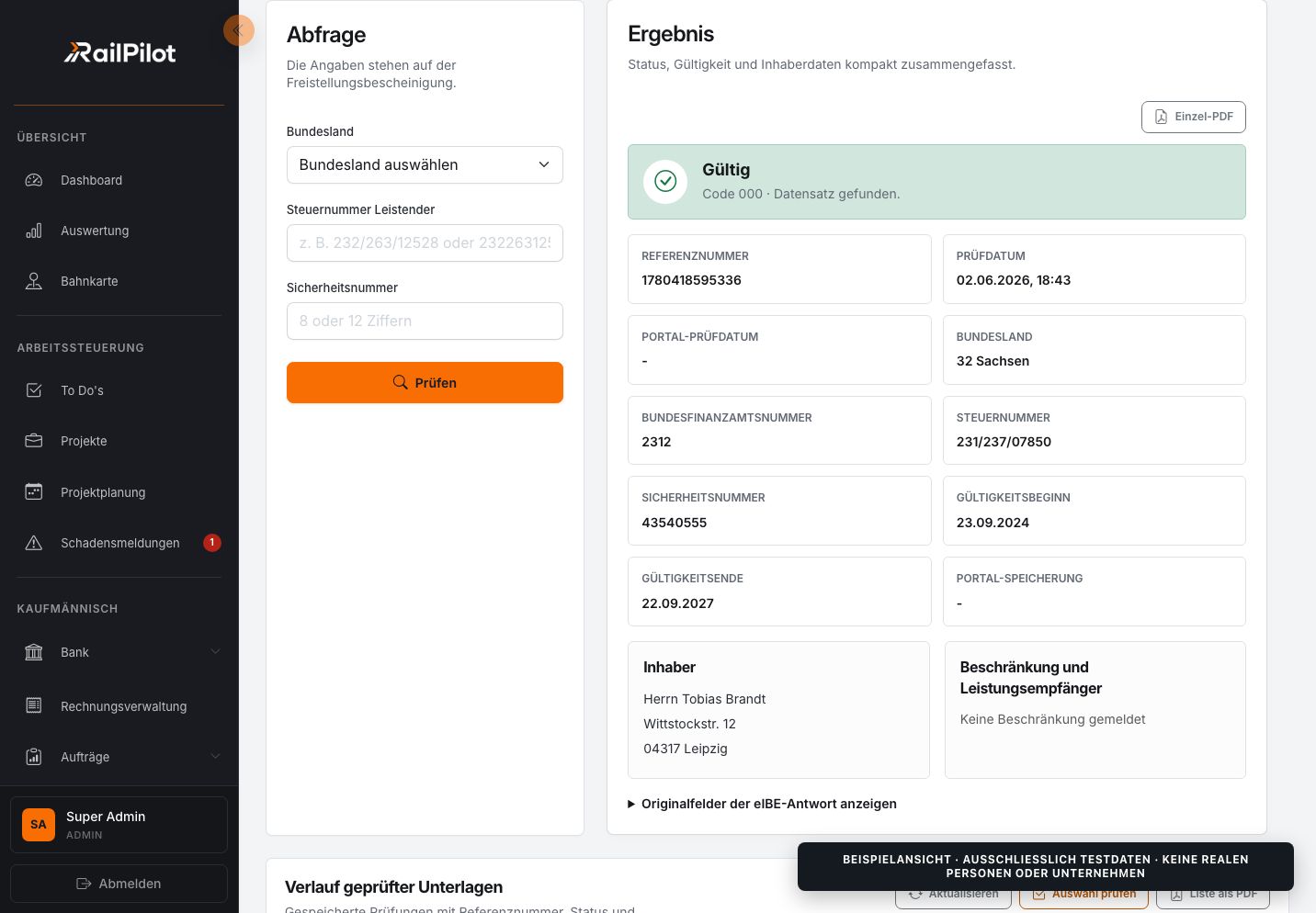
Task: Click Gültigkeitsbeginn value 23.09.2024
Action: tap(993, 523)
